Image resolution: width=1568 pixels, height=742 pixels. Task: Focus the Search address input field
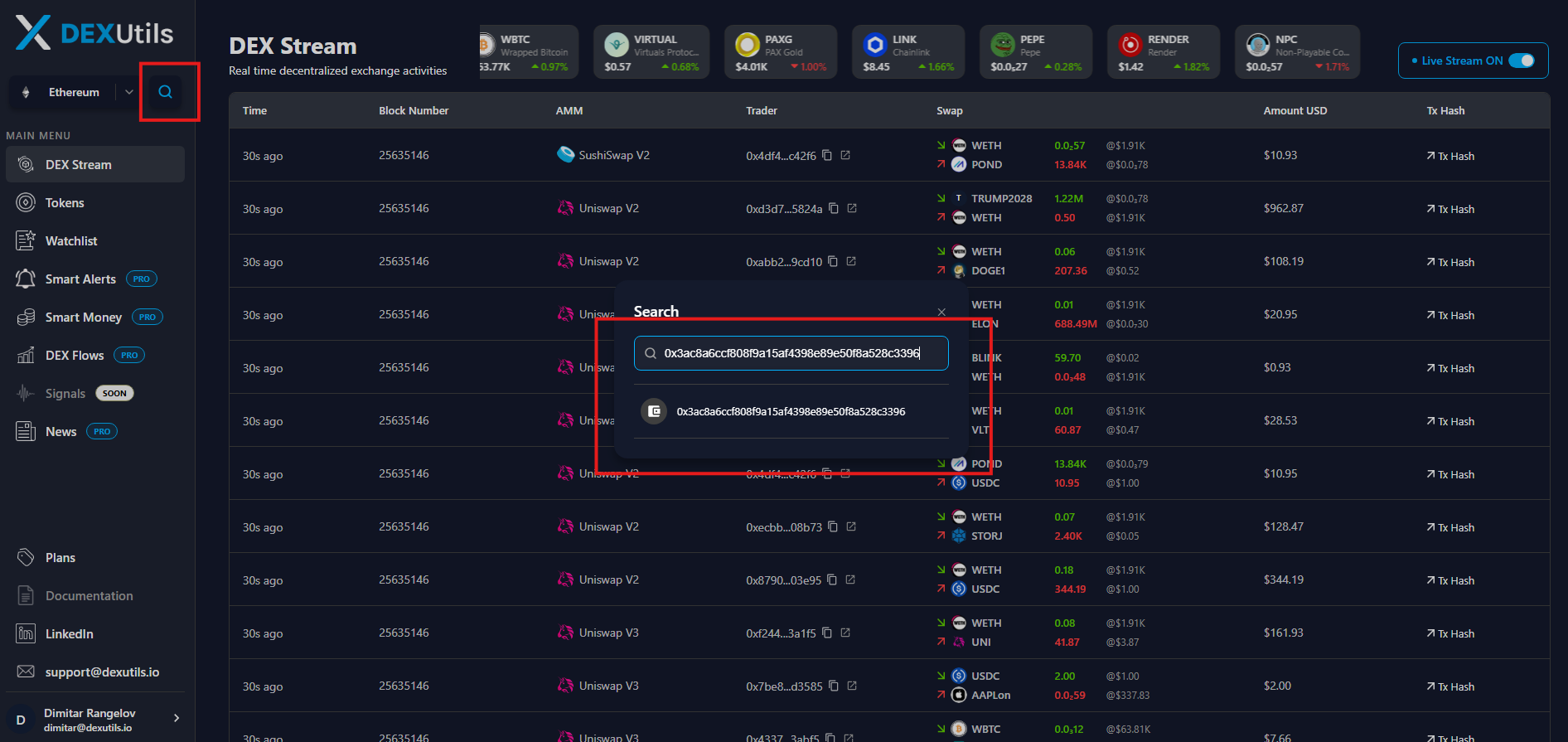click(791, 353)
